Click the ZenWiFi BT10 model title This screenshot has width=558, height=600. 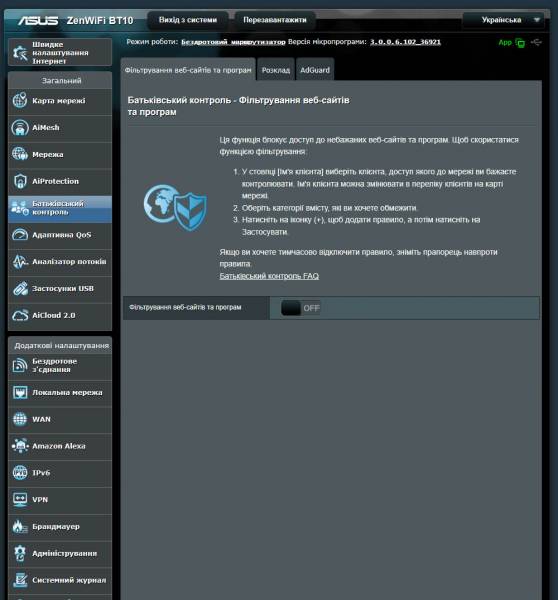click(x=100, y=20)
